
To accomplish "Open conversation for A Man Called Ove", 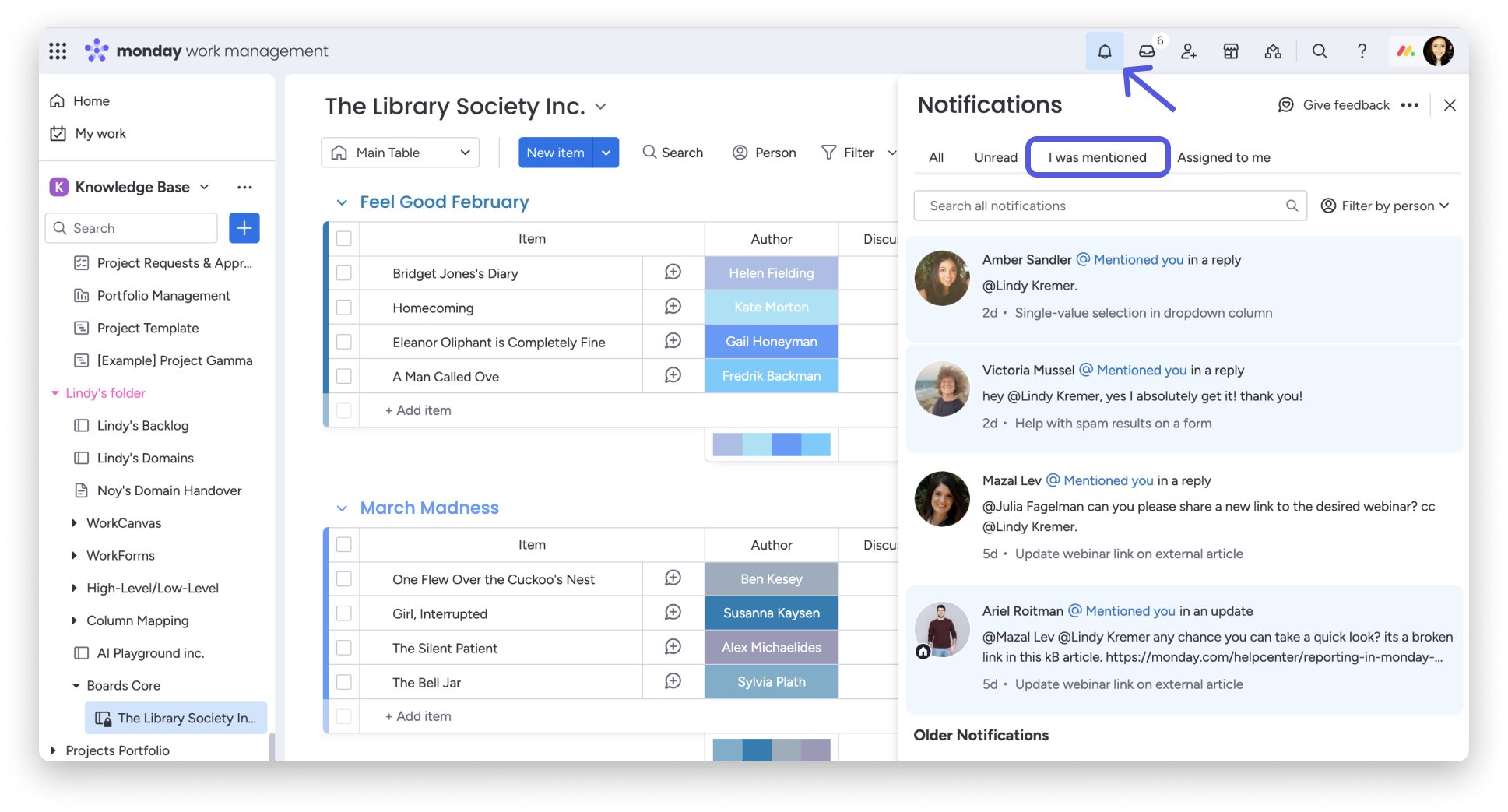I will [673, 375].
